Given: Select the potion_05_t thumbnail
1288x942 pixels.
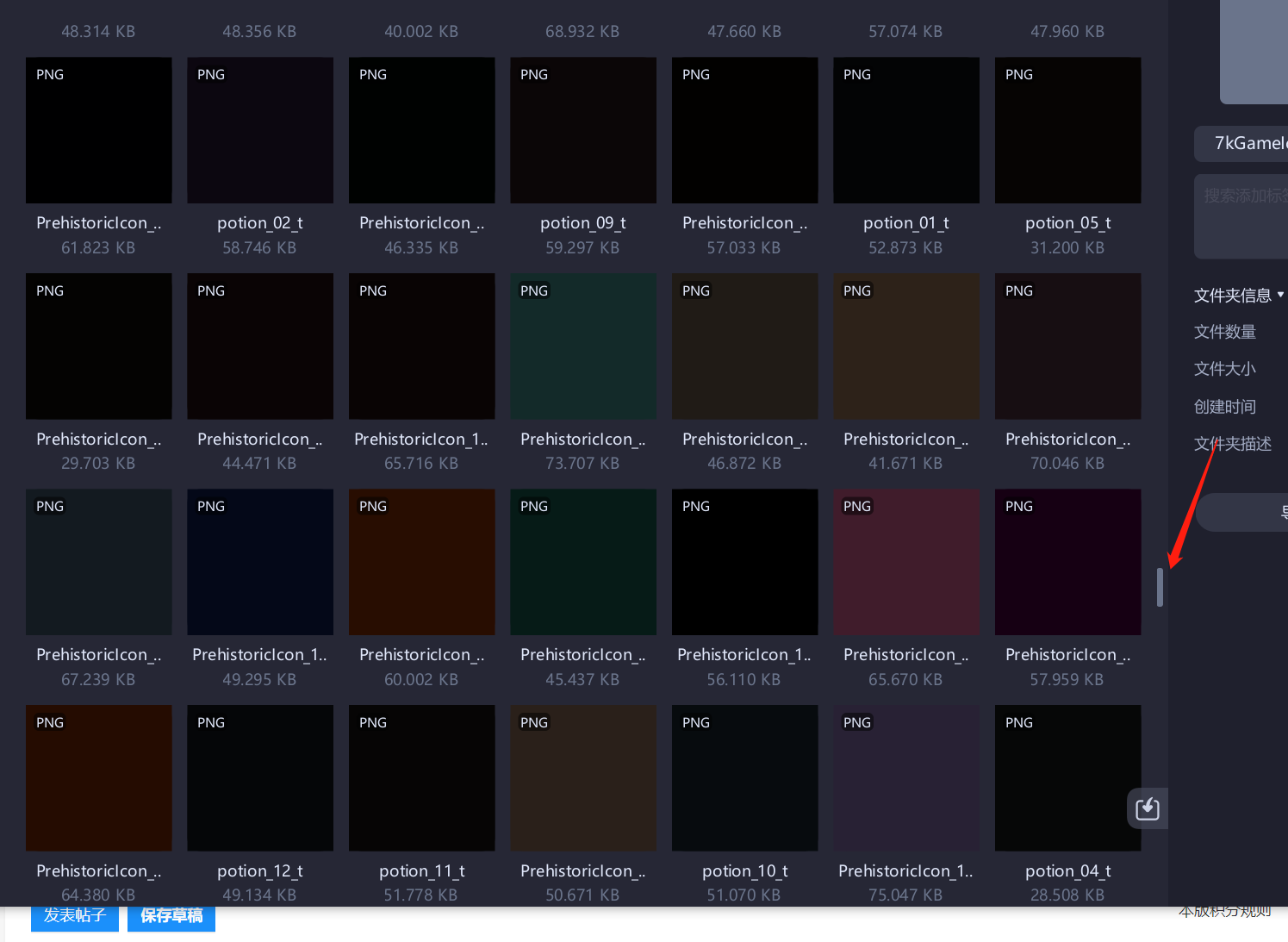Looking at the screenshot, I should (x=1068, y=130).
